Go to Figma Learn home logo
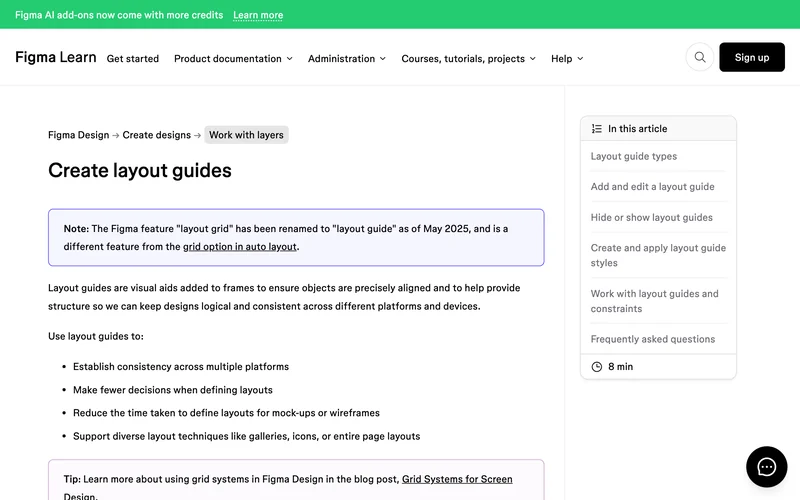 point(56,57)
